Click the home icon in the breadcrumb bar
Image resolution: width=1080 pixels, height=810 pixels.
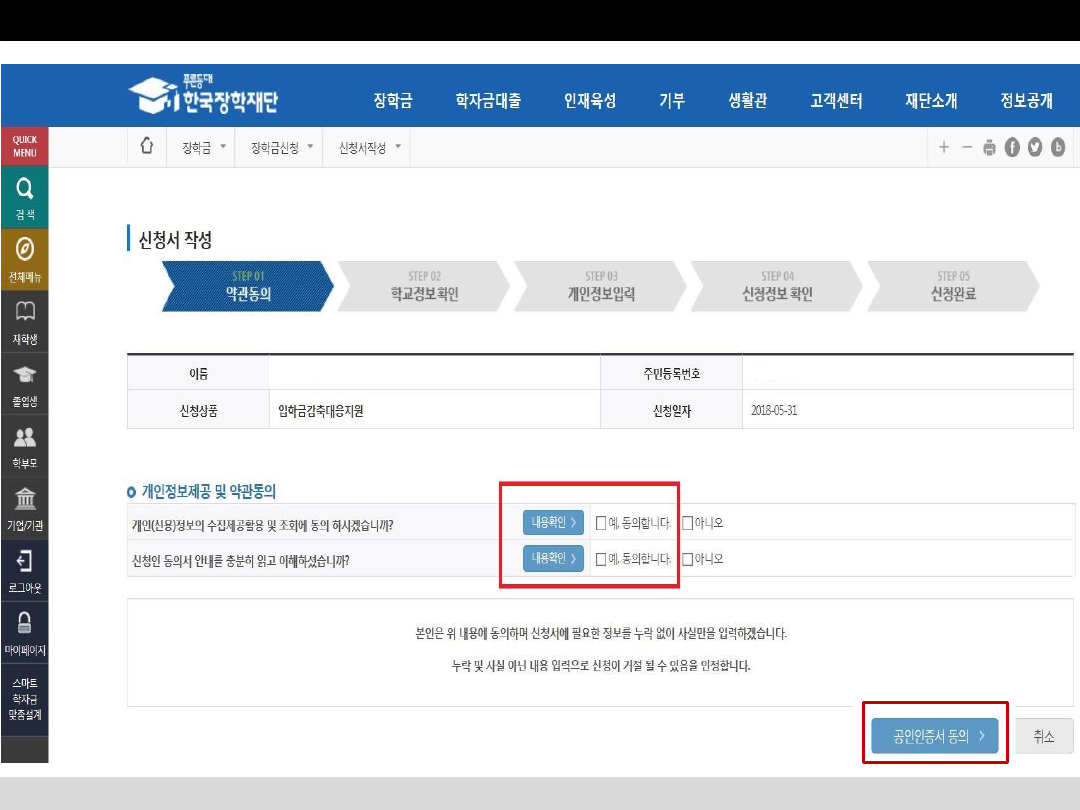147,147
